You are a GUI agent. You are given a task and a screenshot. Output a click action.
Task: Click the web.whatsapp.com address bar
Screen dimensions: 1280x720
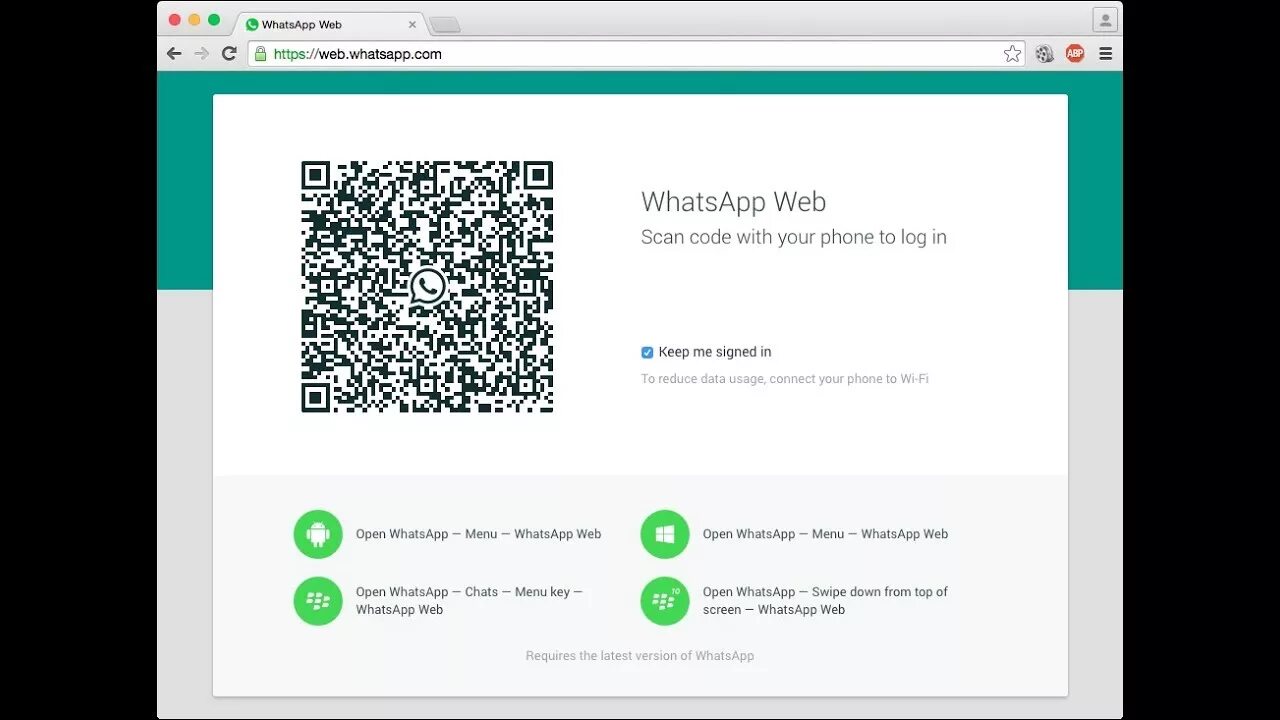[636, 54]
